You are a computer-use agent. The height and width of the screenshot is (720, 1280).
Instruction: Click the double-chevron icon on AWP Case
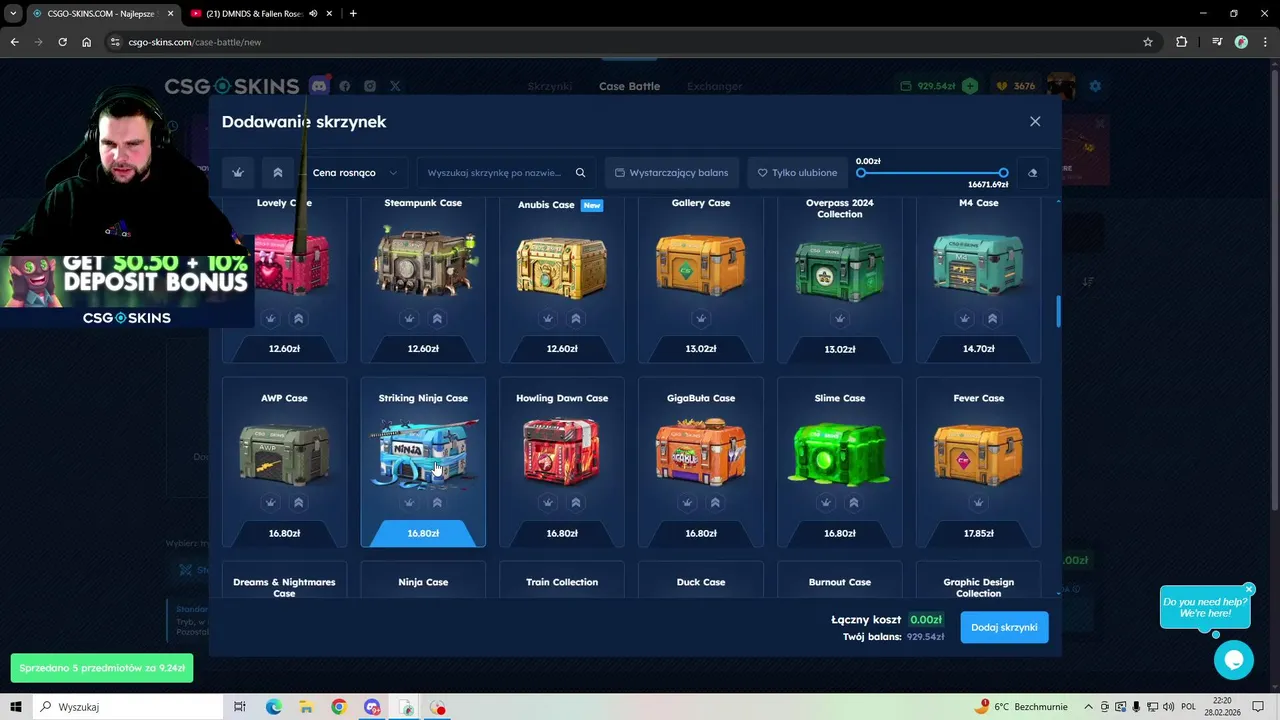[298, 502]
